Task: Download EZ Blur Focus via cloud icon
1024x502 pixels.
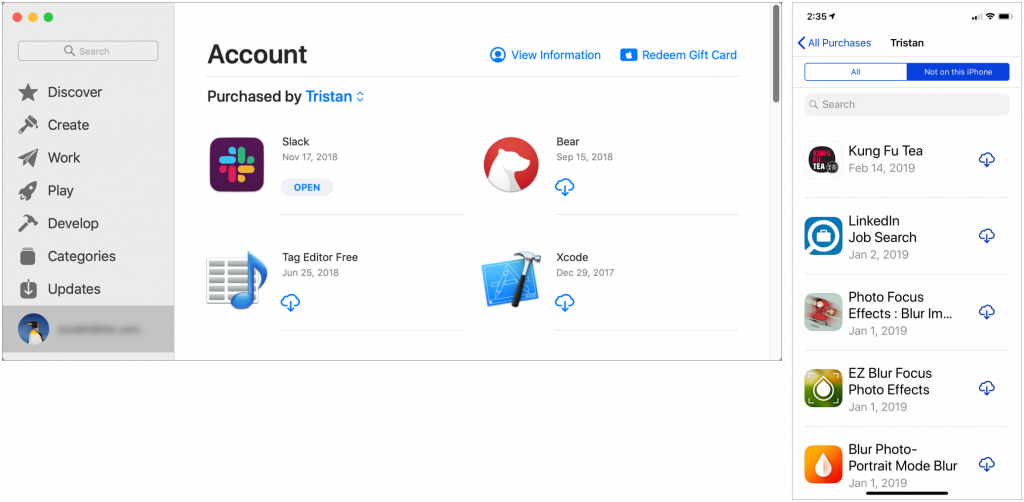Action: [x=987, y=388]
